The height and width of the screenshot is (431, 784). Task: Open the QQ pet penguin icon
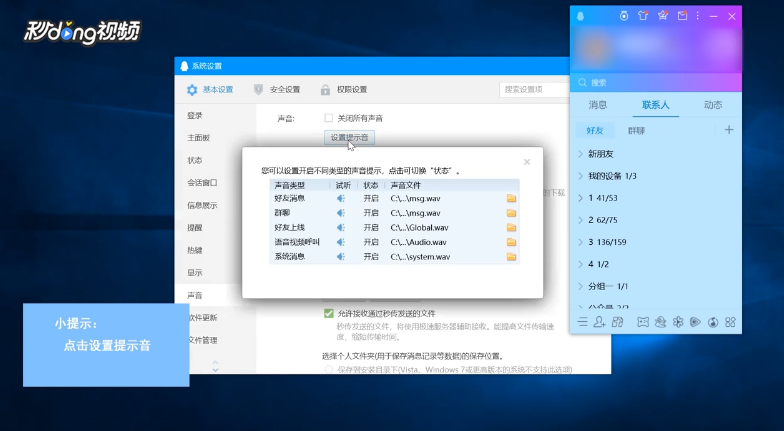click(x=660, y=322)
